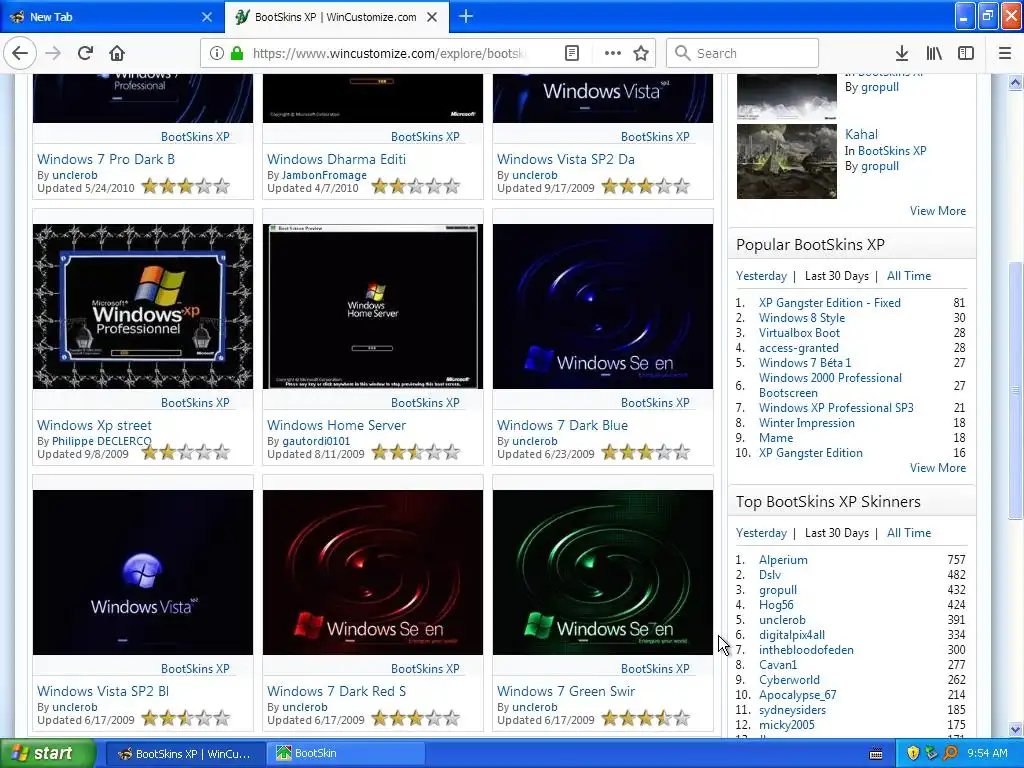Image resolution: width=1024 pixels, height=768 pixels.
Task: Visit author gautordi0101 profile
Action: click(x=316, y=441)
